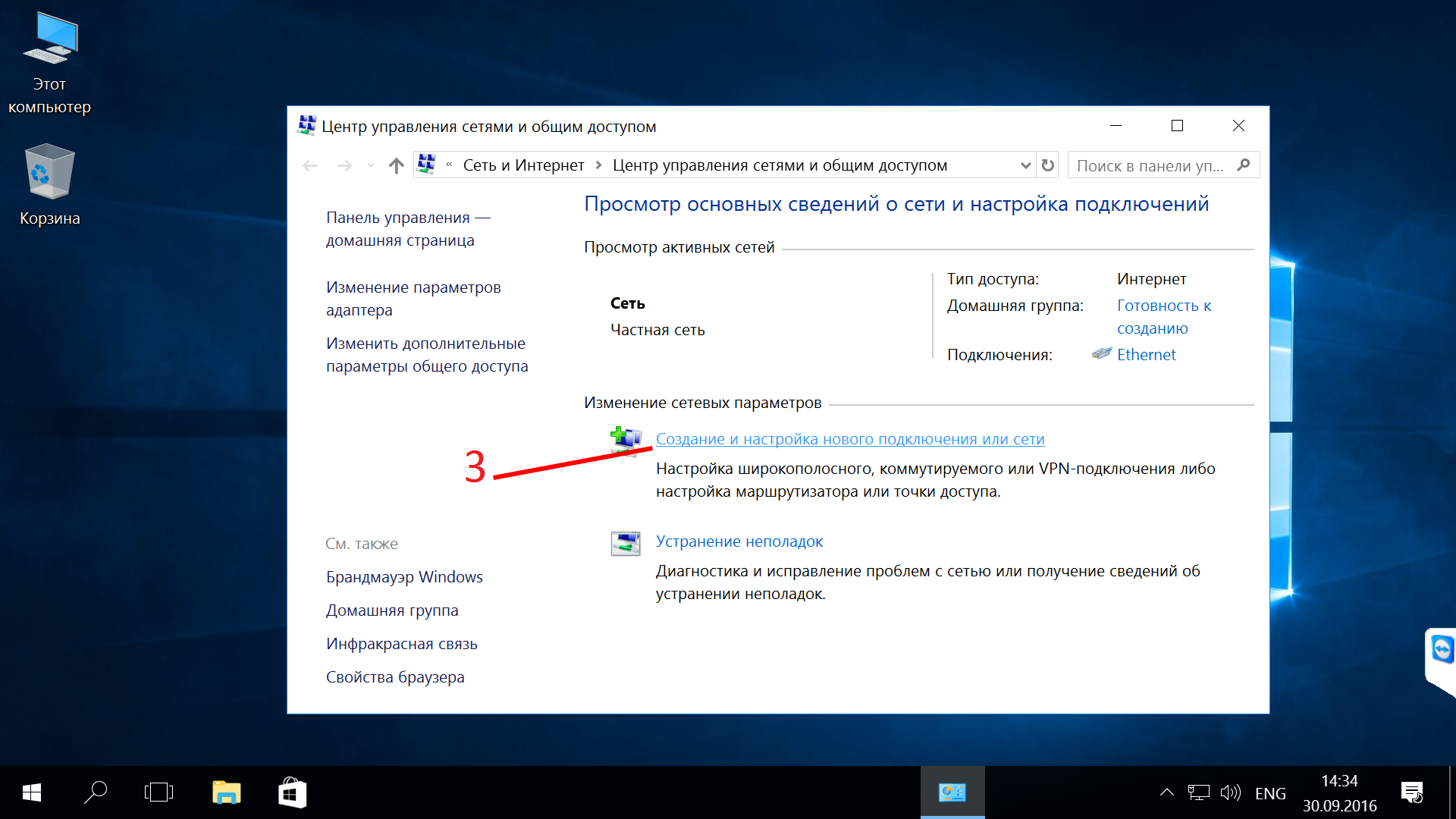Close the network center window

click(1238, 126)
